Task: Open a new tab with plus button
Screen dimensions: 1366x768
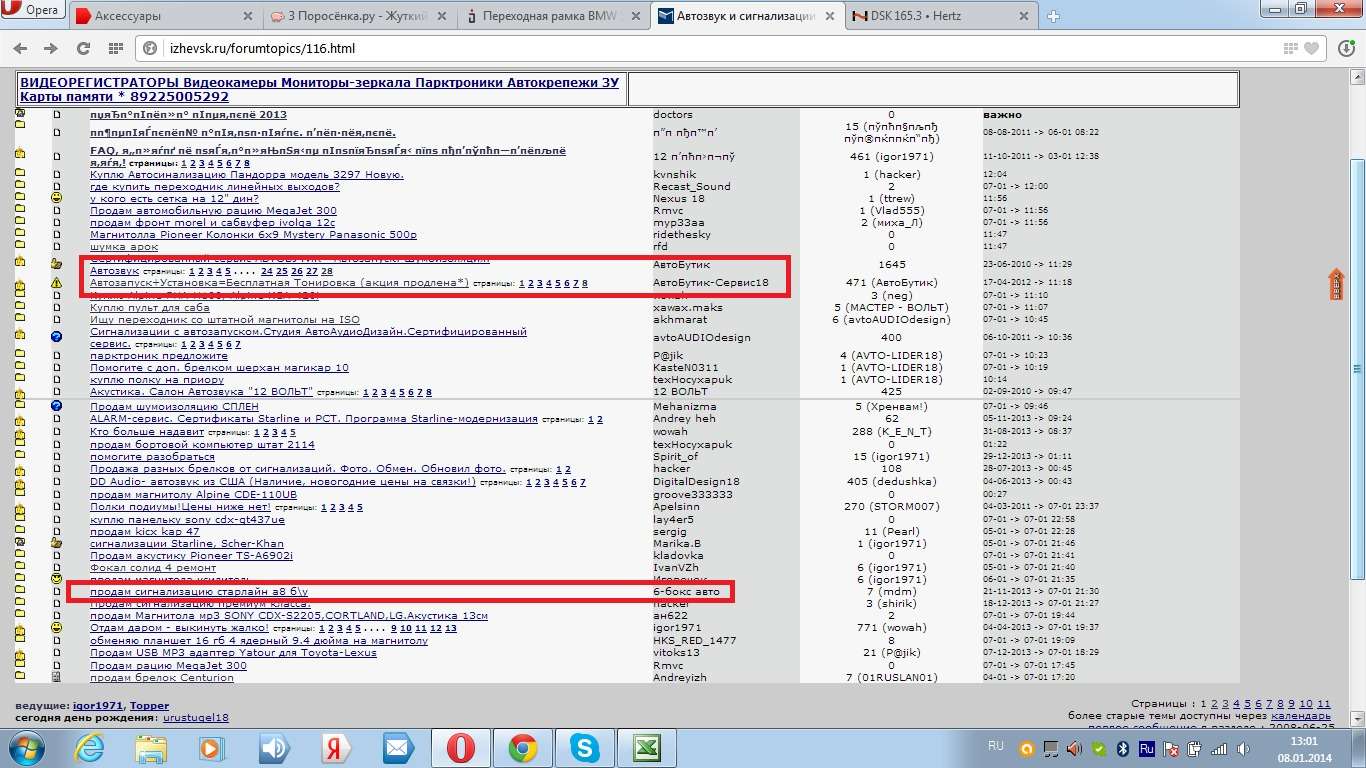Action: pyautogui.click(x=1053, y=16)
